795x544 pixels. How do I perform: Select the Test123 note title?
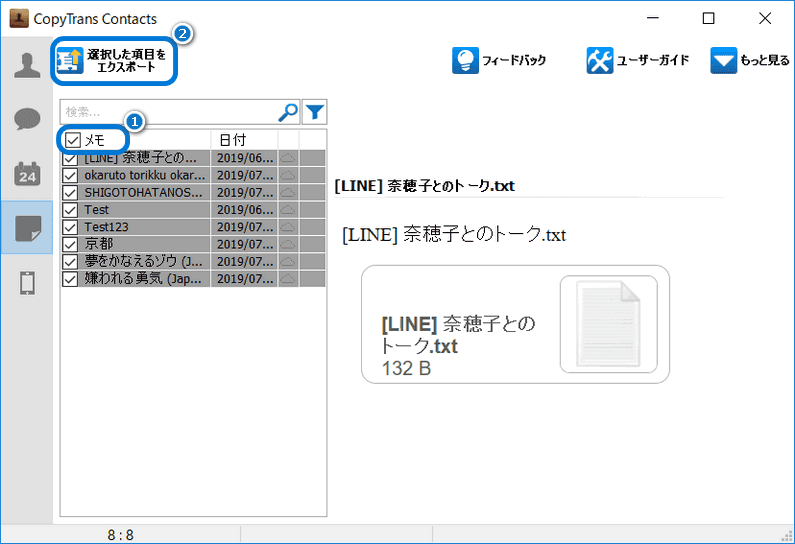106,227
